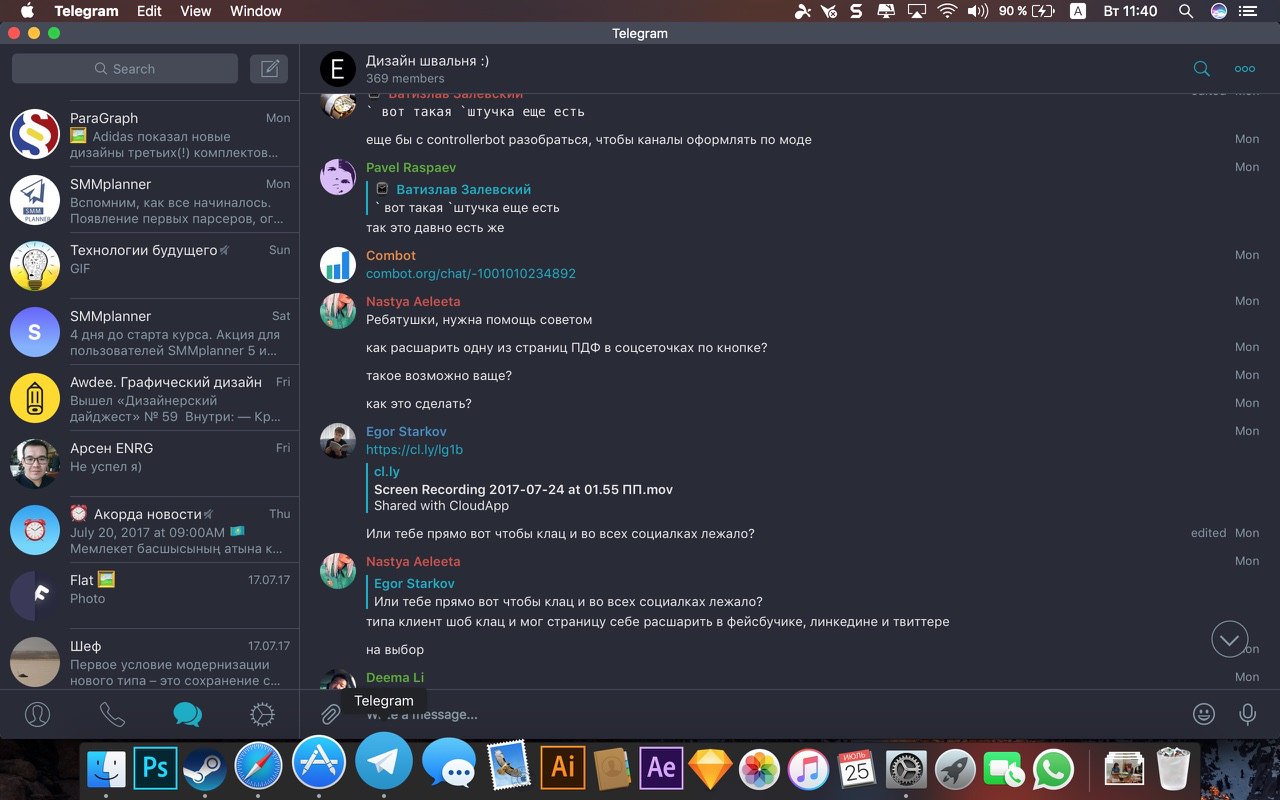
Task: Open Sketch from the Dock
Action: [710, 769]
